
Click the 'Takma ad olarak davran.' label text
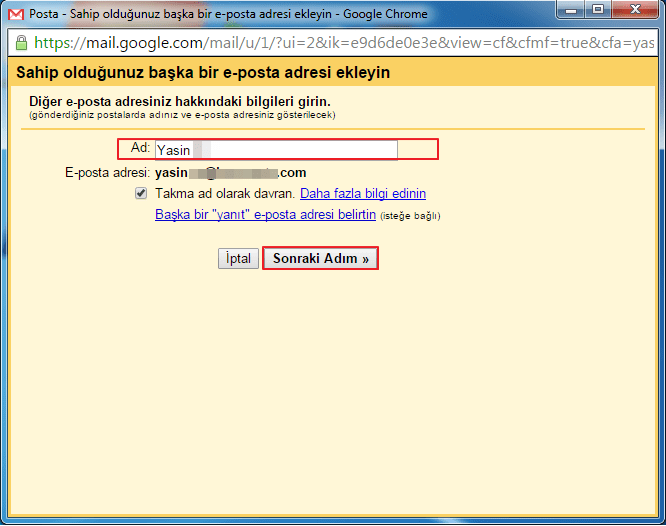(x=225, y=193)
